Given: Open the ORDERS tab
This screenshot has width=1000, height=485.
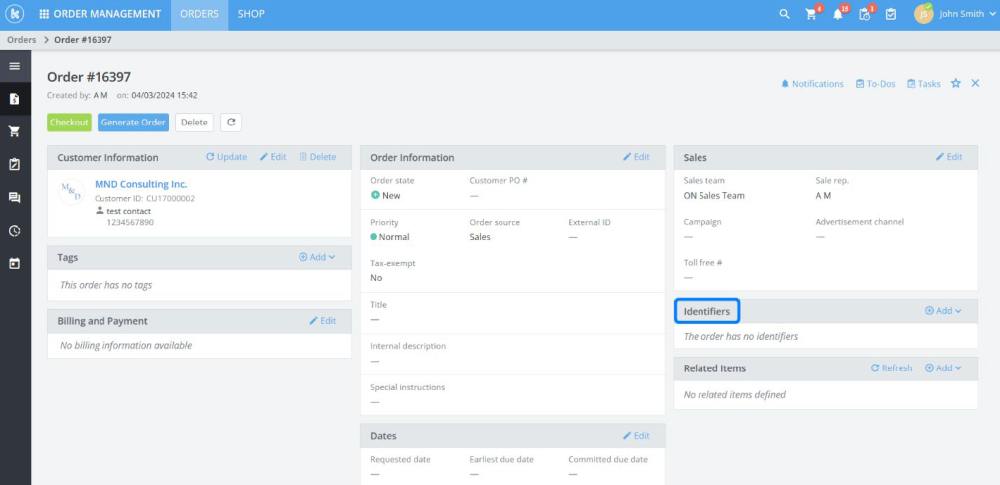Looking at the screenshot, I should tap(200, 14).
